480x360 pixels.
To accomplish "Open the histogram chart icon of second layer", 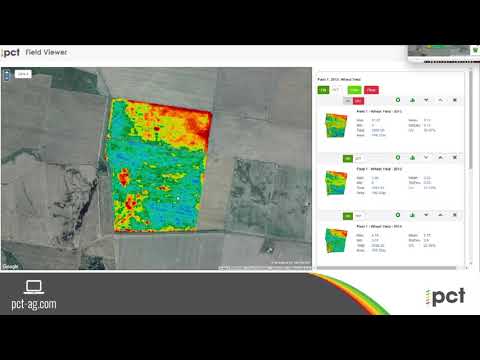I will [x=412, y=157].
